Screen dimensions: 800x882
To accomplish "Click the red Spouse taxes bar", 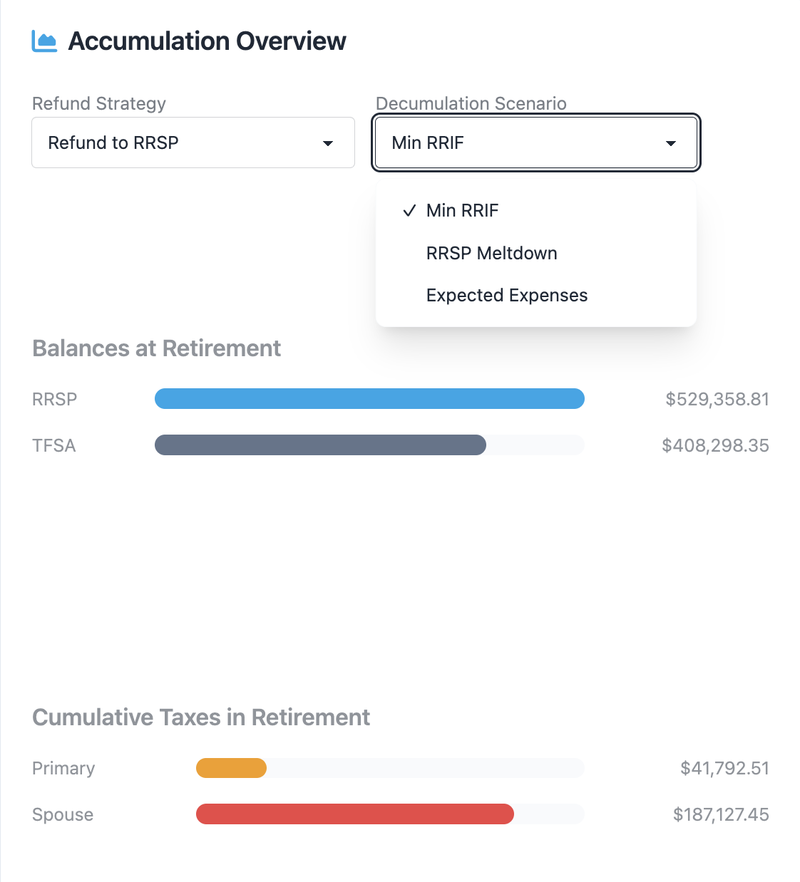I will (354, 814).
